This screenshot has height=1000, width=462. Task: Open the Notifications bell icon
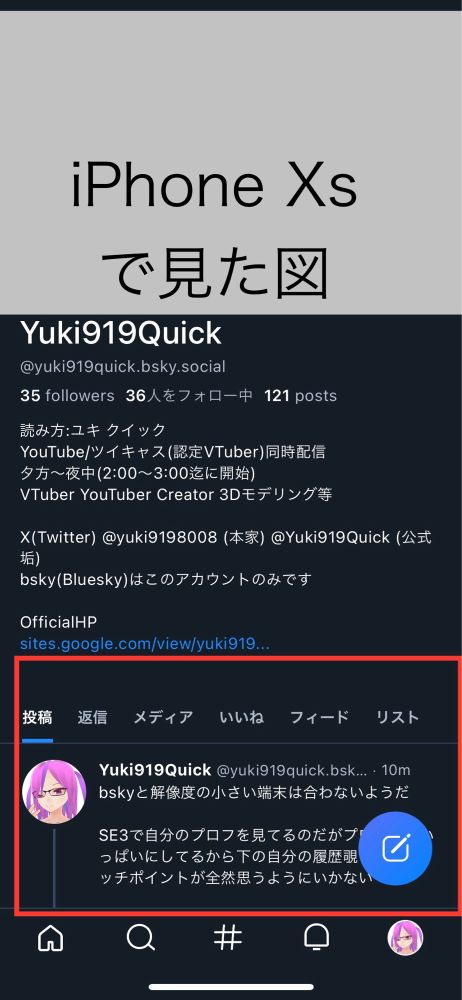(317, 938)
